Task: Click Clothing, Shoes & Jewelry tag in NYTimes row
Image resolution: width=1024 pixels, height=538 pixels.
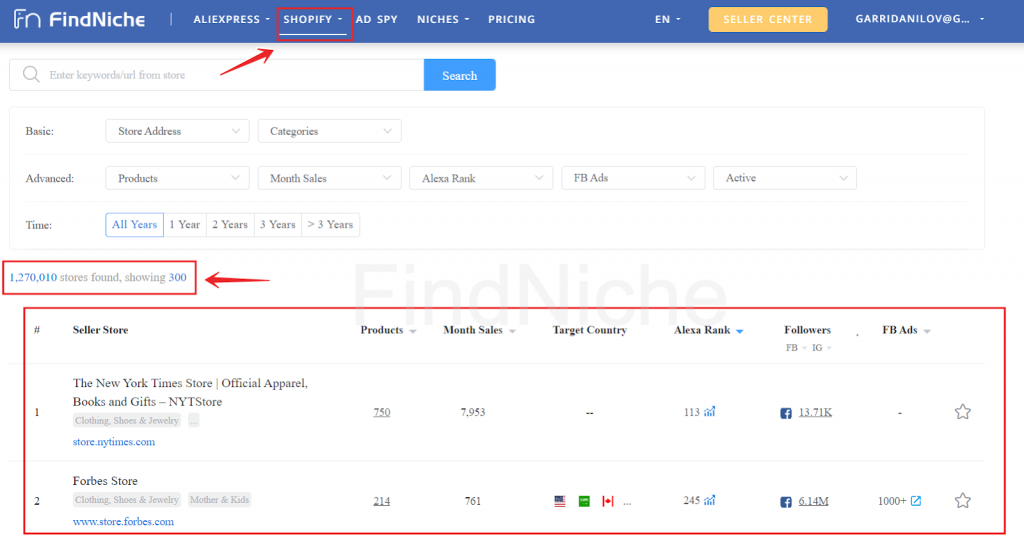Action: (x=127, y=420)
